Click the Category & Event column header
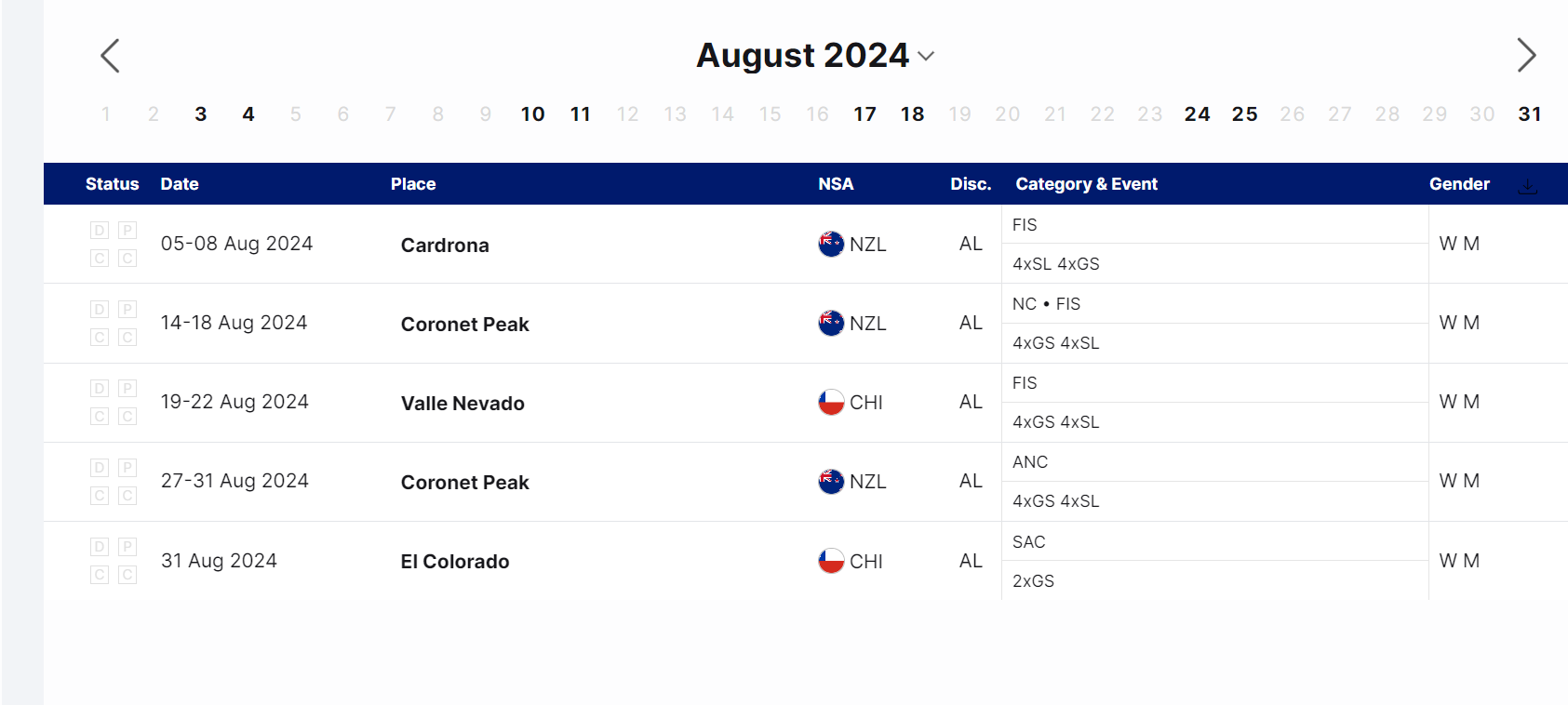This screenshot has height=705, width=1568. click(x=1086, y=184)
